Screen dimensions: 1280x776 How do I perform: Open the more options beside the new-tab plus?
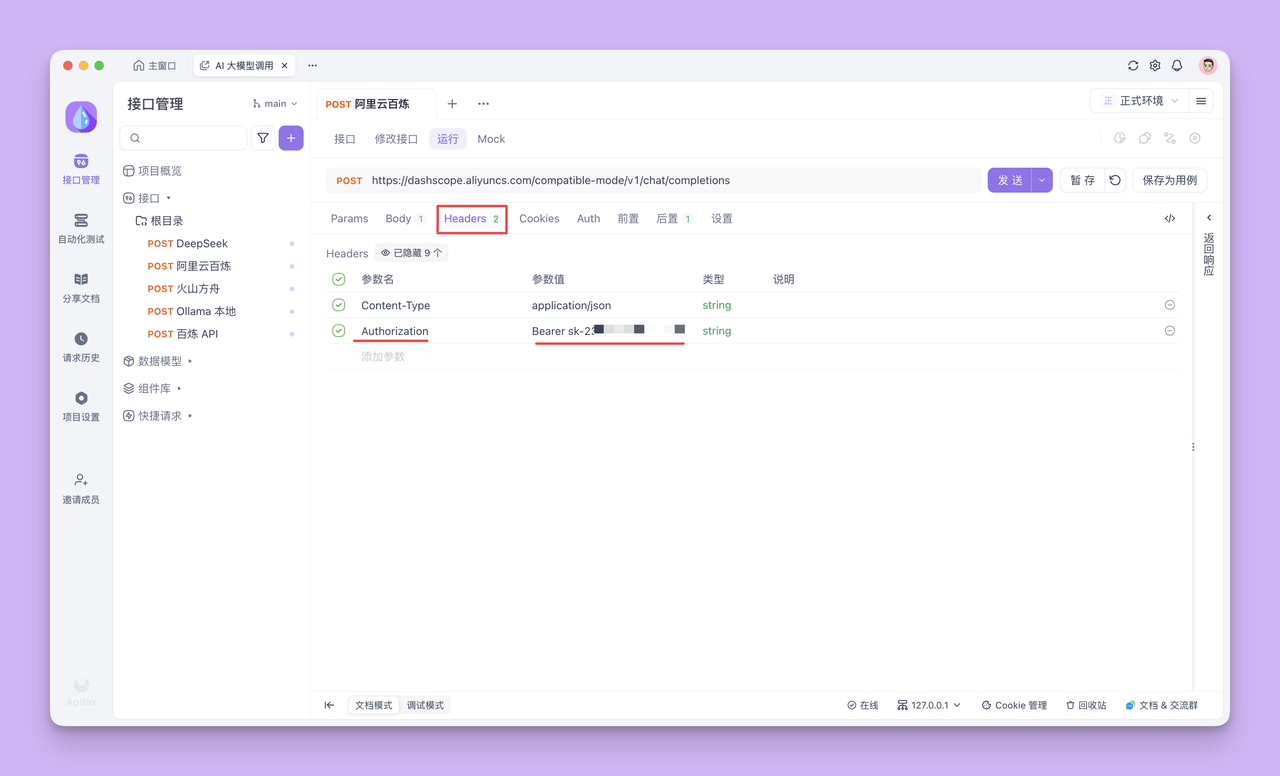(x=483, y=104)
